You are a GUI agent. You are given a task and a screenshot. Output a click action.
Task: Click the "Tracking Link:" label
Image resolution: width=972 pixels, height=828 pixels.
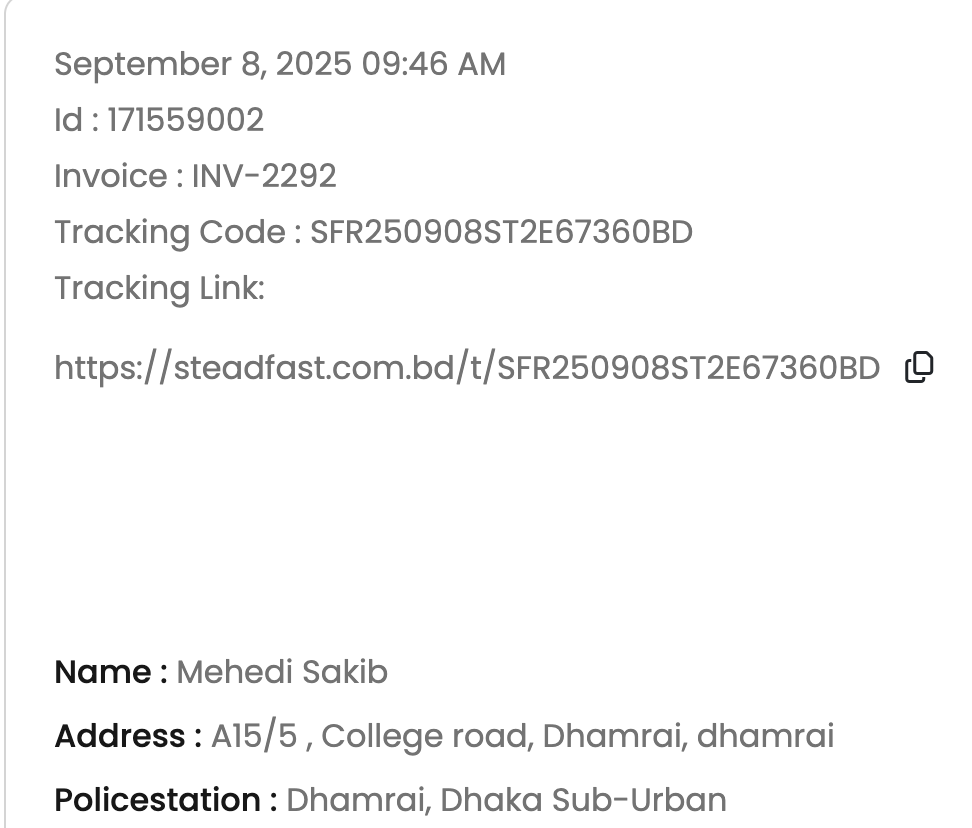[x=159, y=288]
